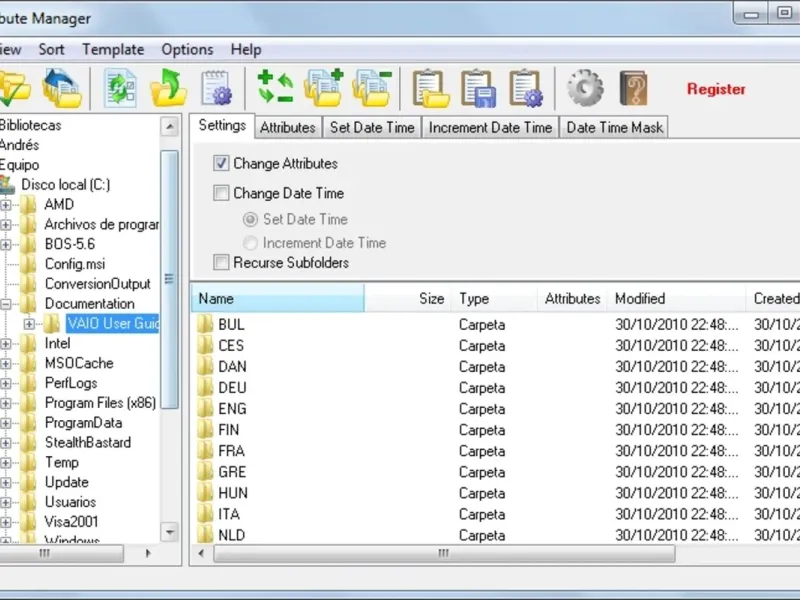Select the Increment Date Time radio button

(x=250, y=243)
